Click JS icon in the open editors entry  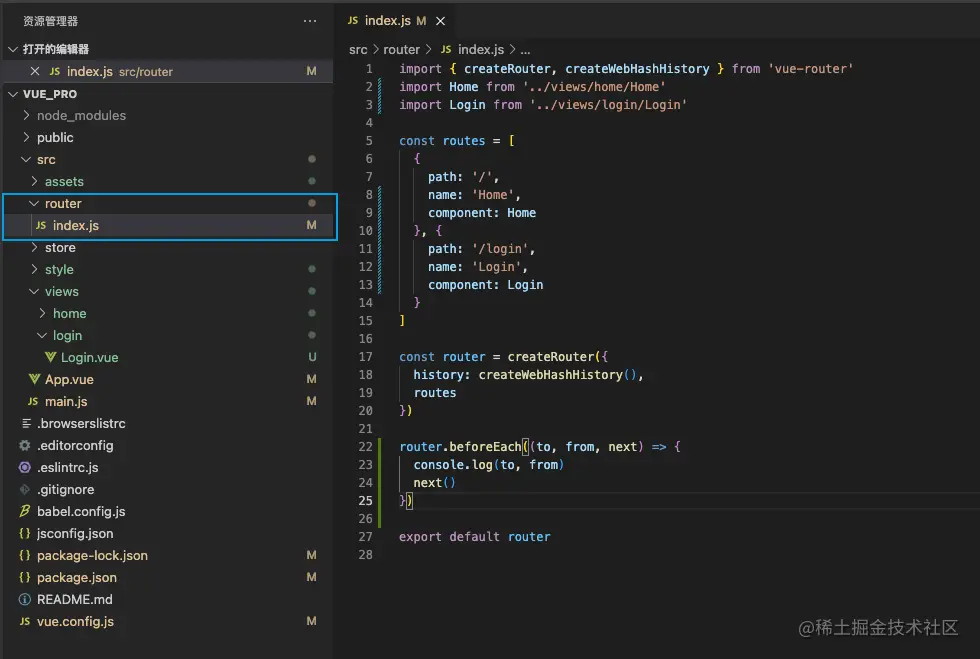55,71
